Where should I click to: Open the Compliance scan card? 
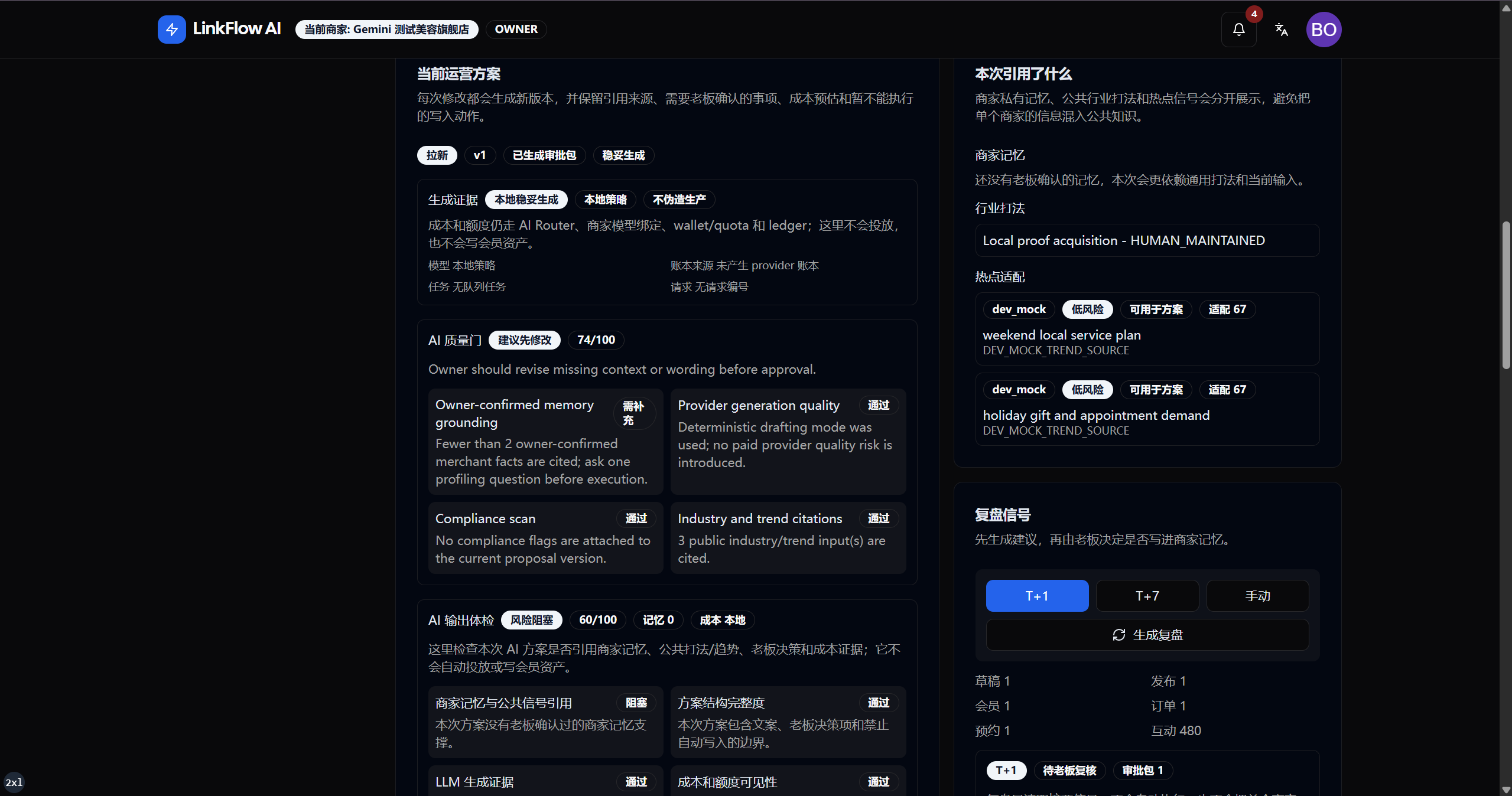pyautogui.click(x=545, y=538)
